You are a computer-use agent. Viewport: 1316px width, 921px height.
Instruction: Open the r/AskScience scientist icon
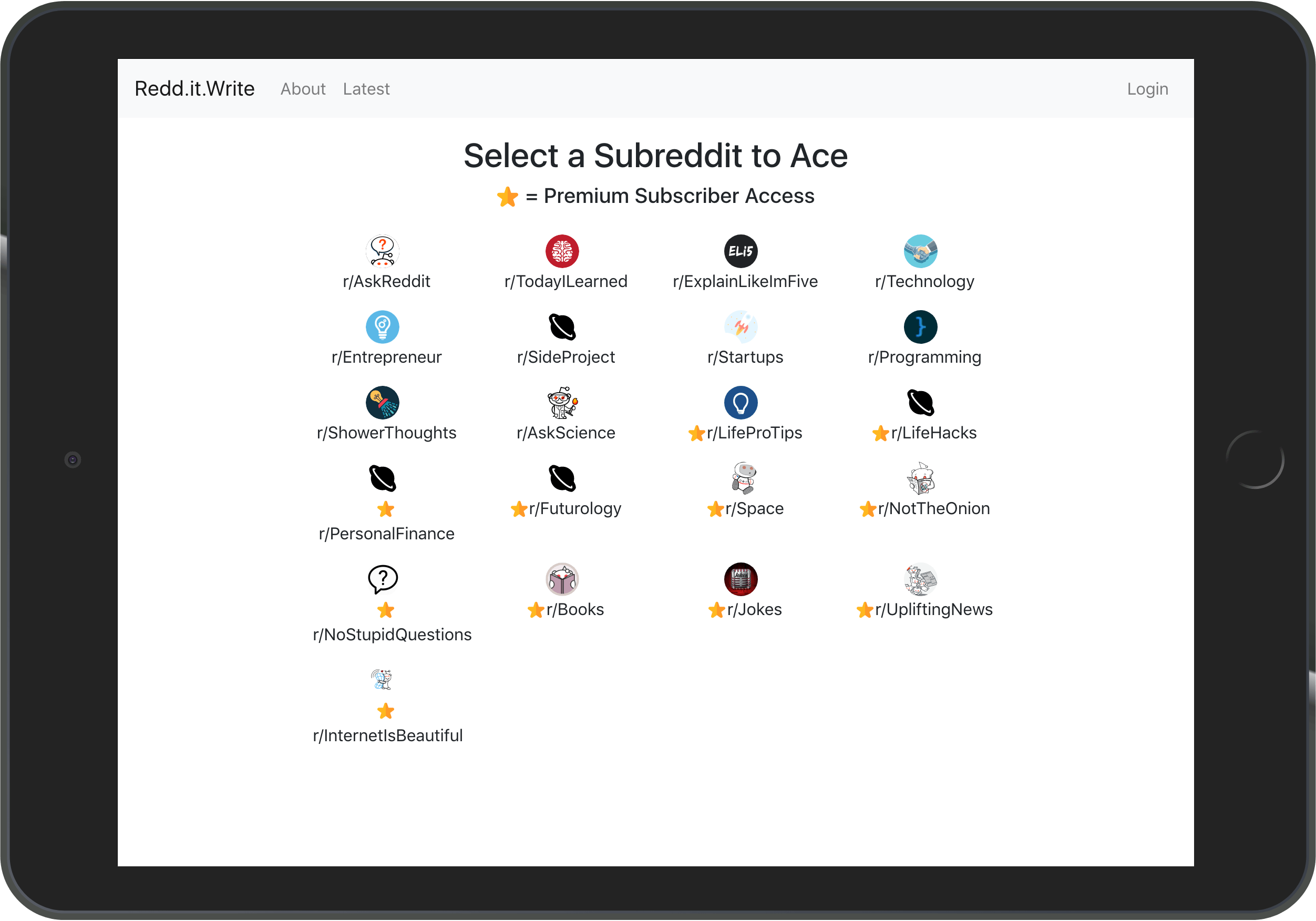tap(562, 403)
